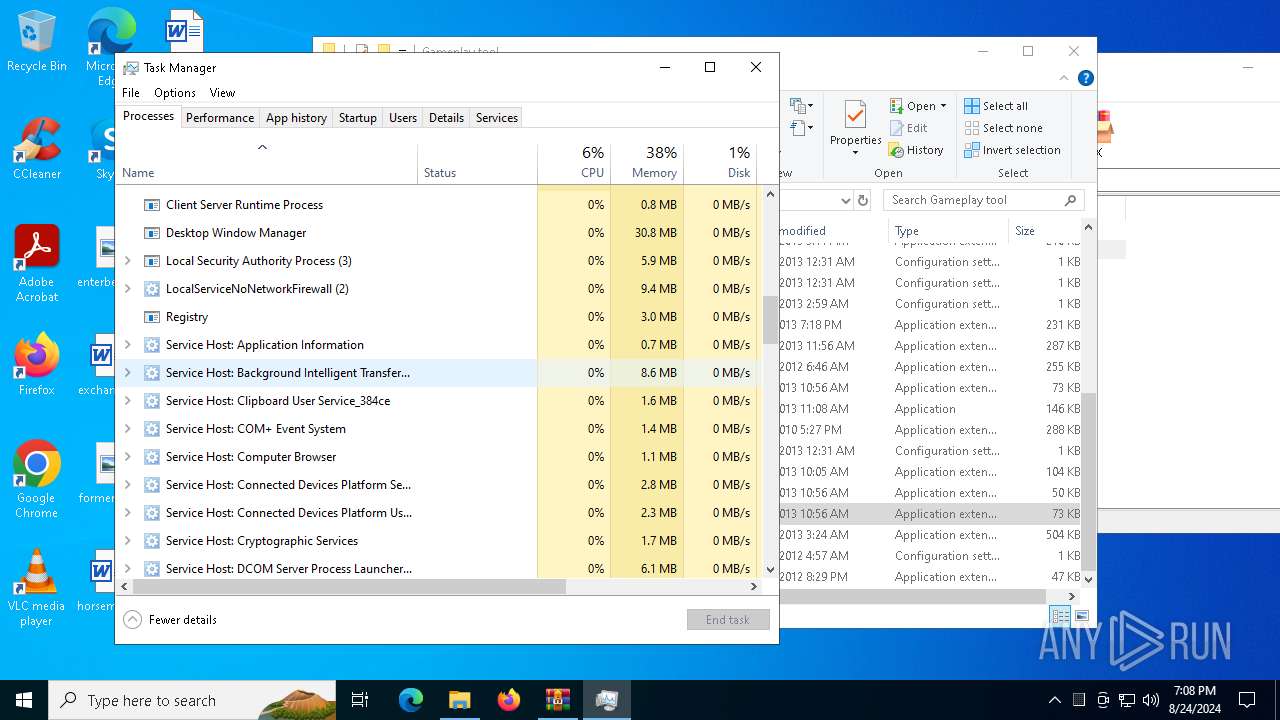Expand Service Host: DCOM Server Process Launcher
This screenshot has height=720, width=1280.
point(127,569)
